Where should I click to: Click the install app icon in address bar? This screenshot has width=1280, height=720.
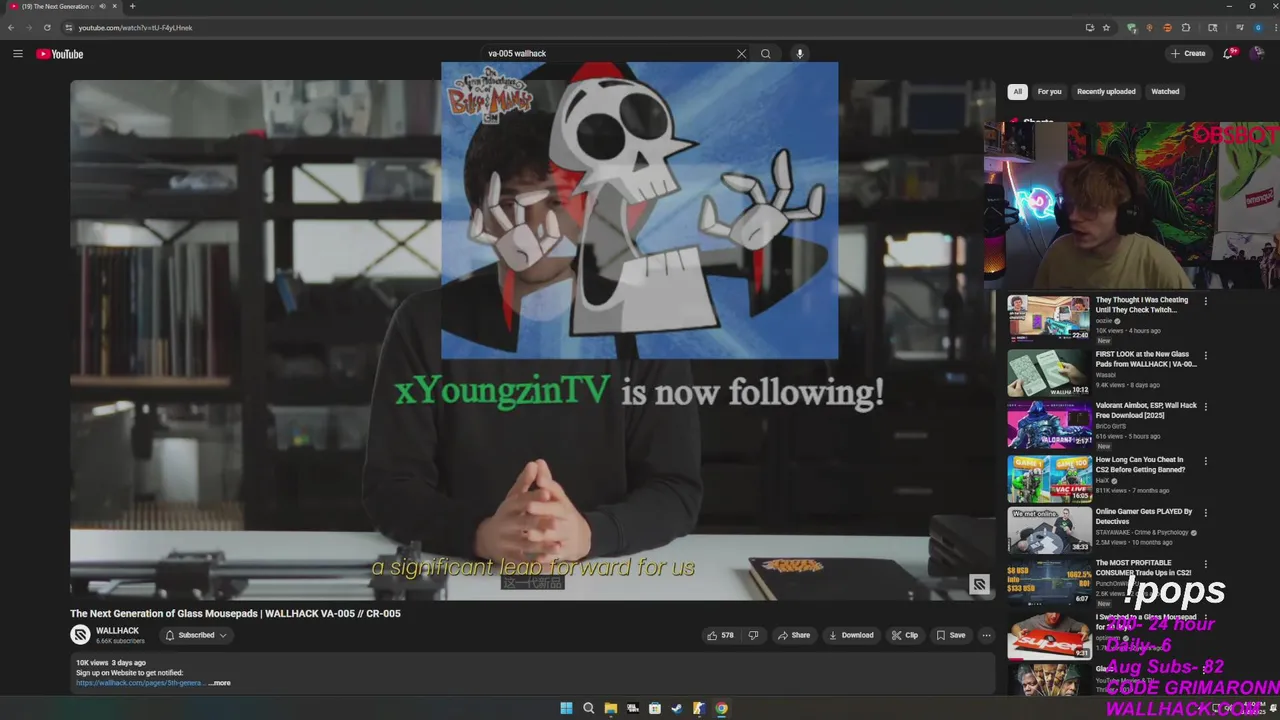1089,28
